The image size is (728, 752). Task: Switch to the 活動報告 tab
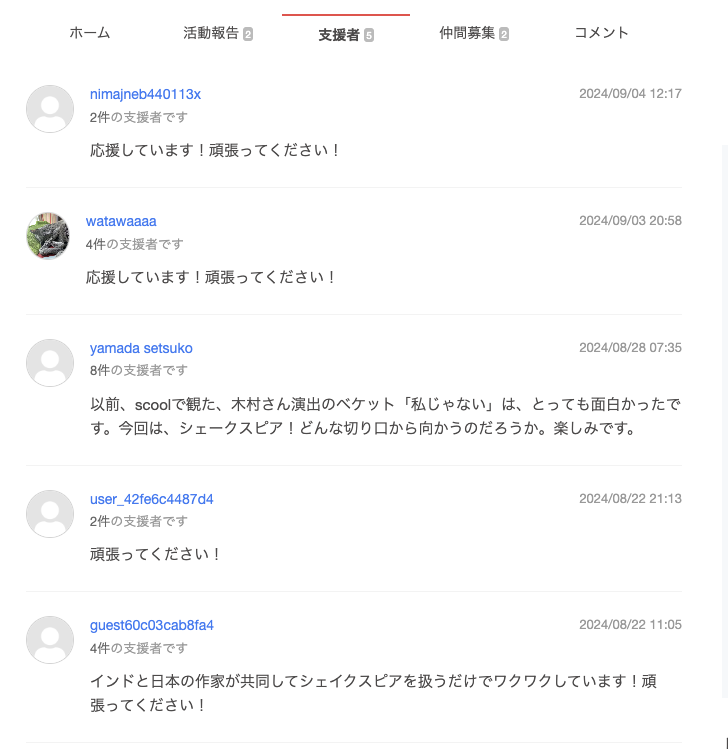point(211,33)
